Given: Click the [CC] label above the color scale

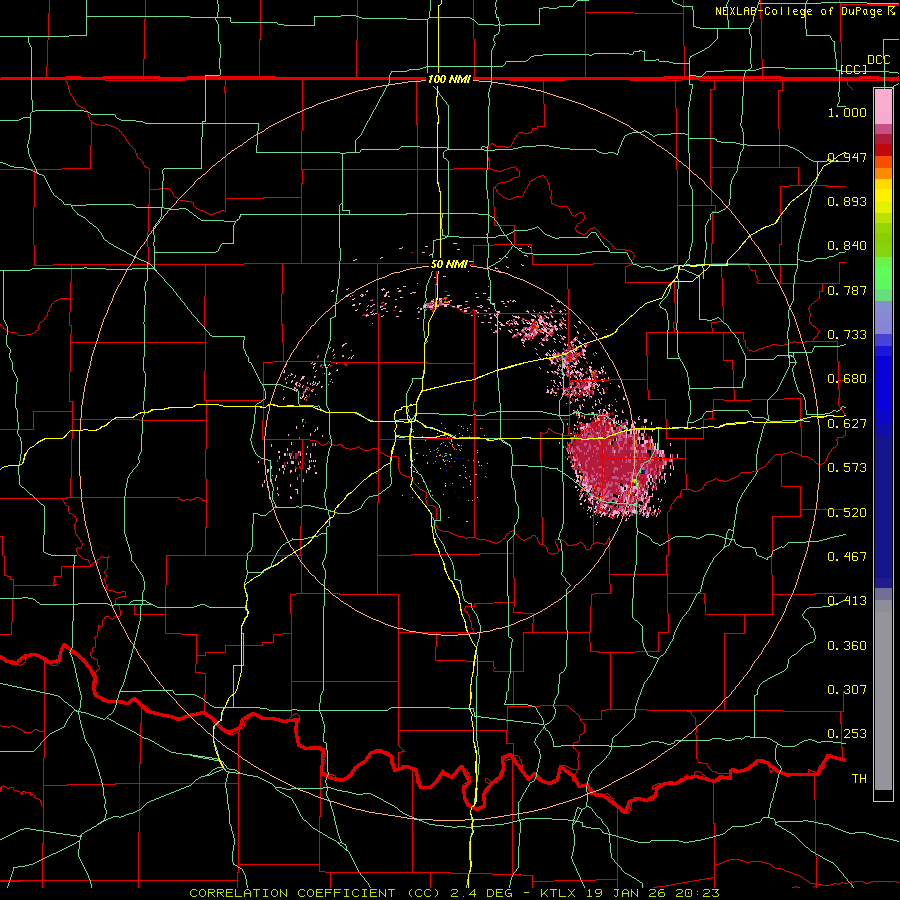Looking at the screenshot, I should [854, 69].
